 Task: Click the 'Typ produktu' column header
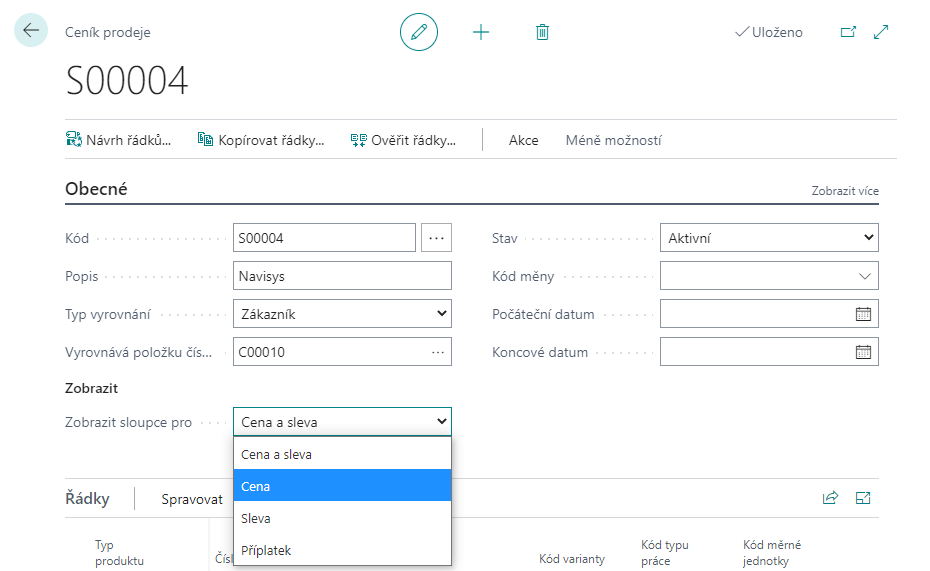(119, 553)
